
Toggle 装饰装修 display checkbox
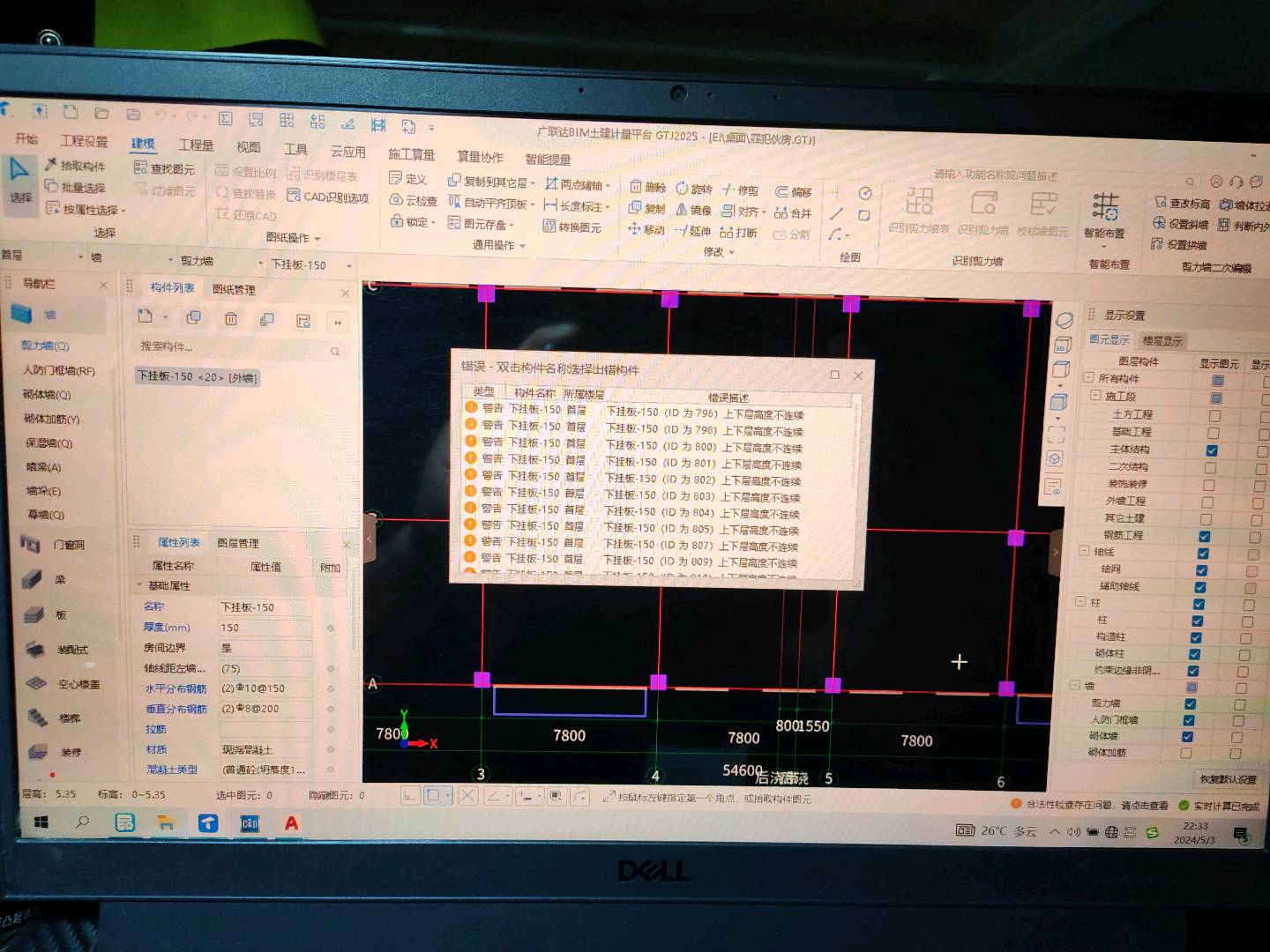click(x=1208, y=485)
